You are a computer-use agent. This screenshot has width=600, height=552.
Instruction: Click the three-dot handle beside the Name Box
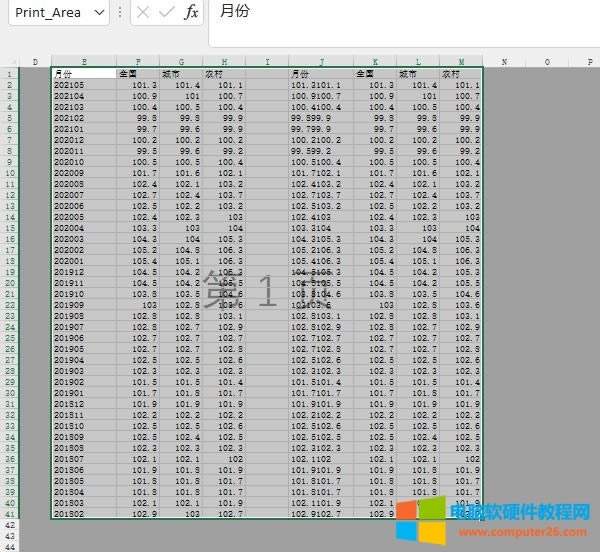pyautogui.click(x=120, y=12)
